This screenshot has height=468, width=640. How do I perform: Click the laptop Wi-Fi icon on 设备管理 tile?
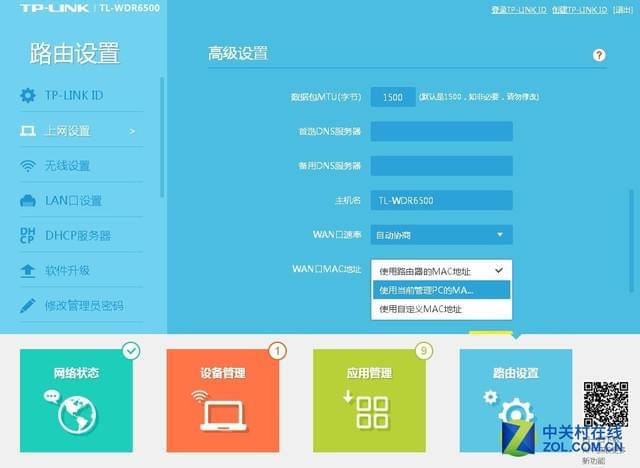220,411
